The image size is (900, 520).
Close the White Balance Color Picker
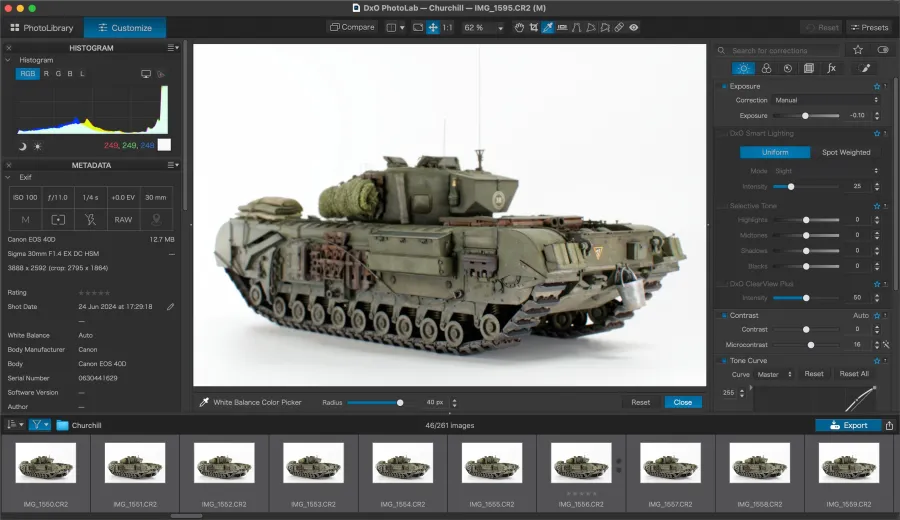[x=682, y=402]
